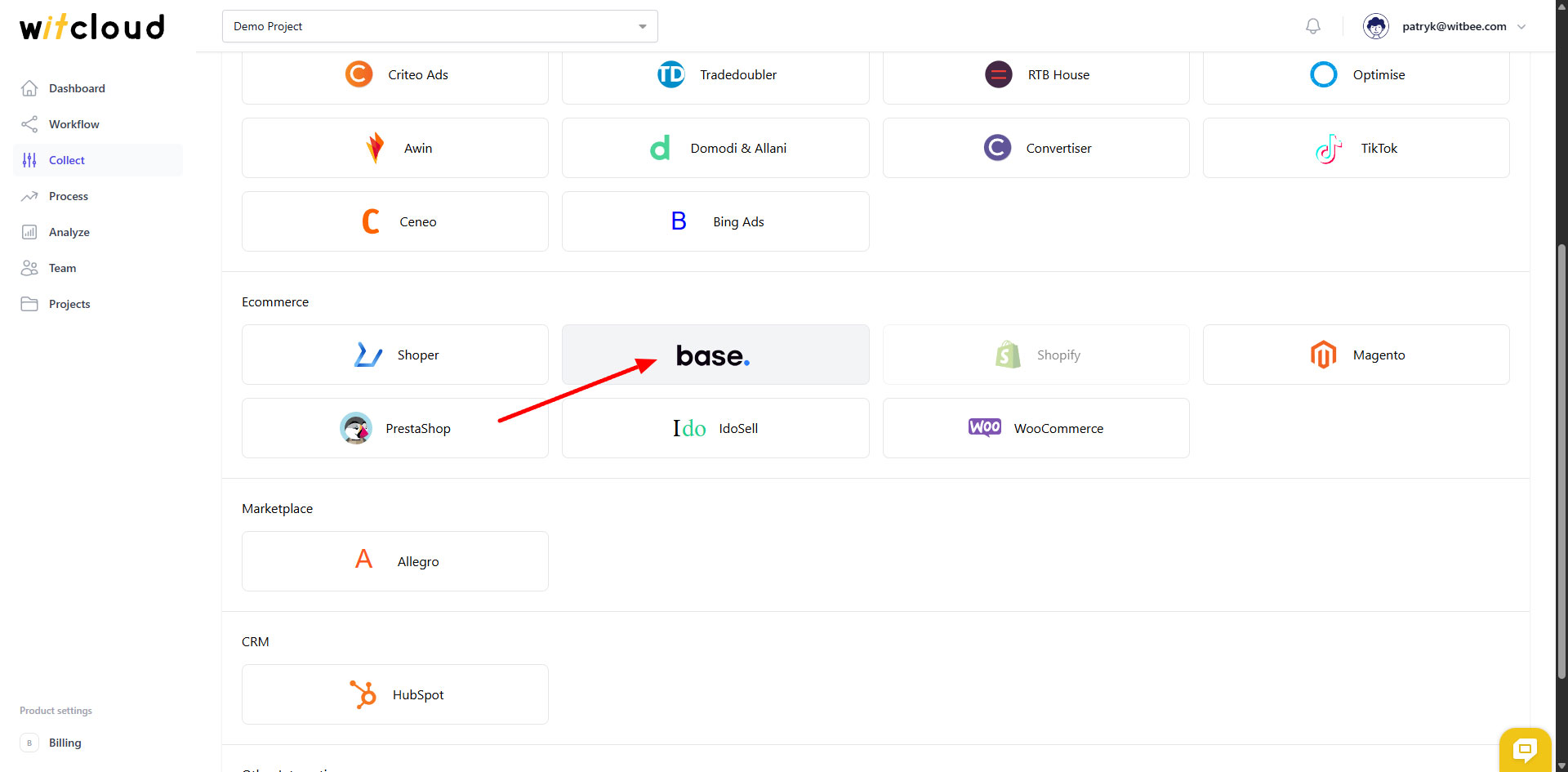Click the IdoSell logo
This screenshot has height=772, width=1568.
coord(689,428)
